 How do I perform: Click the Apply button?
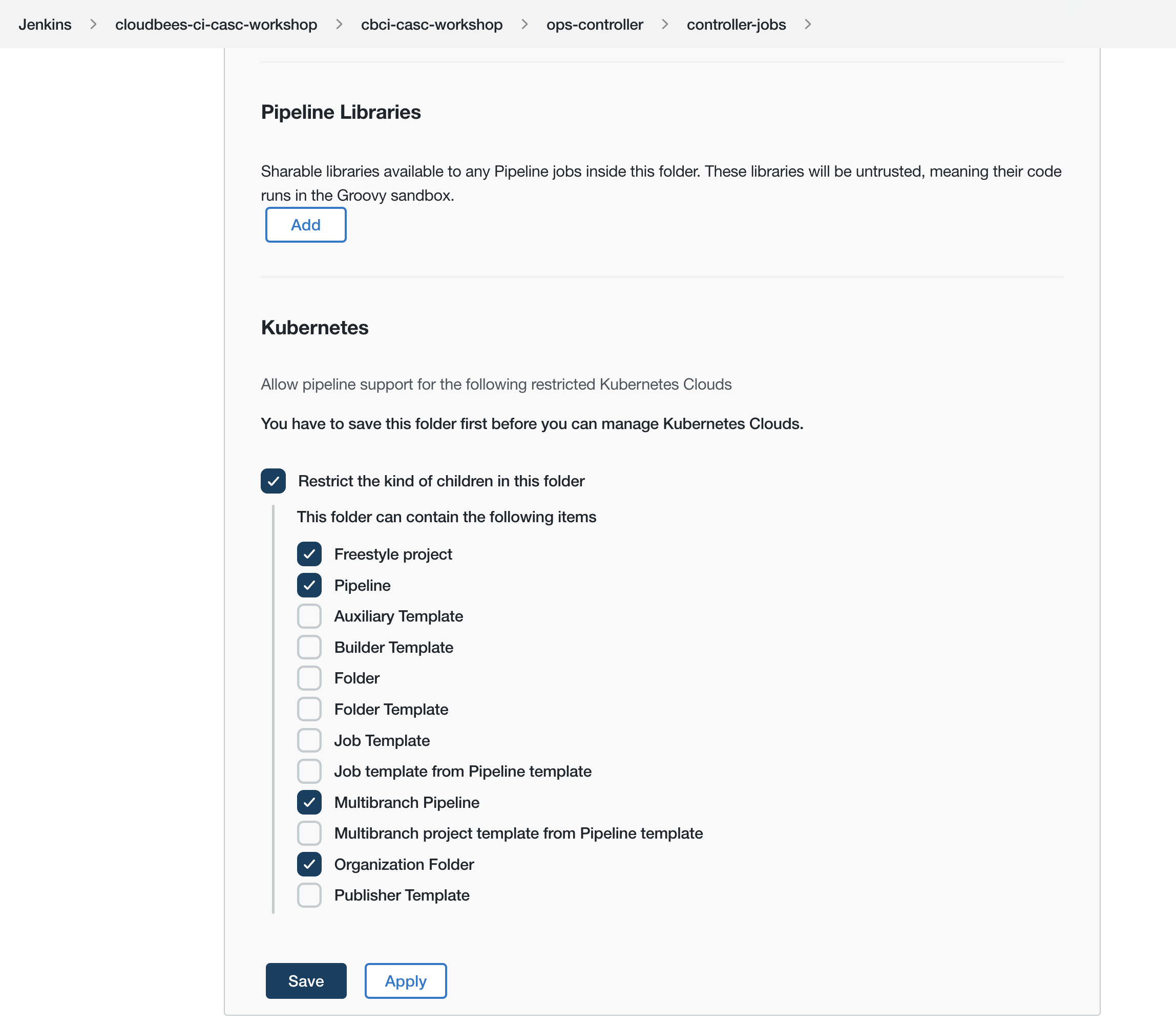coord(405,980)
